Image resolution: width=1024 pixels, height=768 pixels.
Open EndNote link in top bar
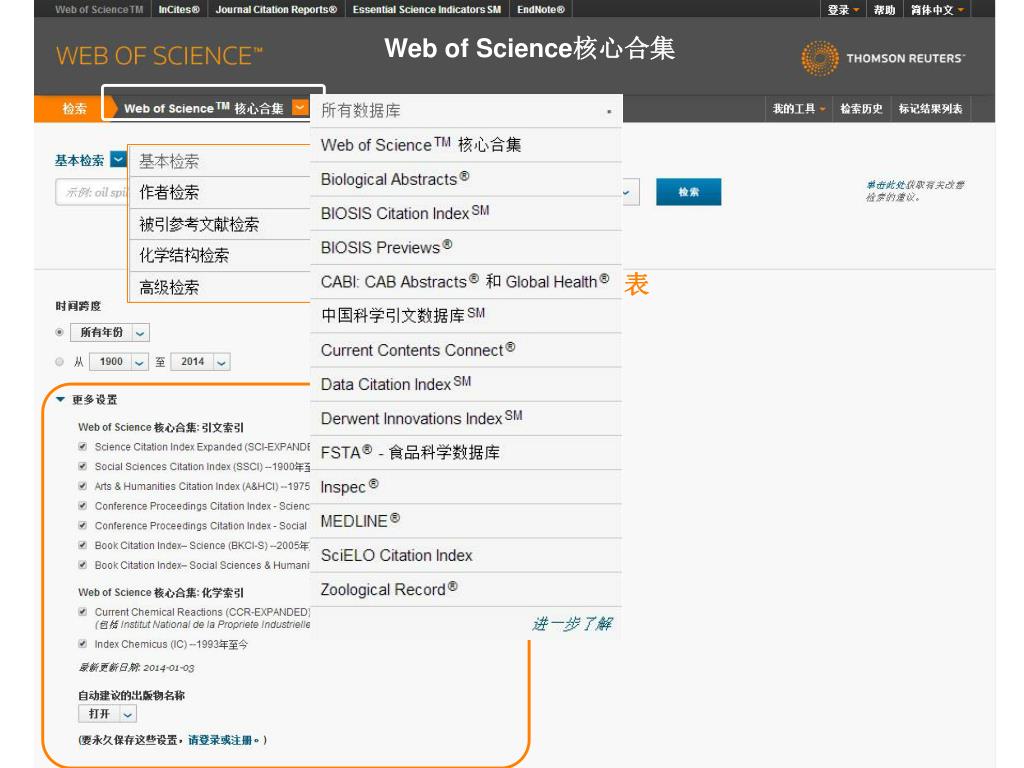click(x=541, y=9)
